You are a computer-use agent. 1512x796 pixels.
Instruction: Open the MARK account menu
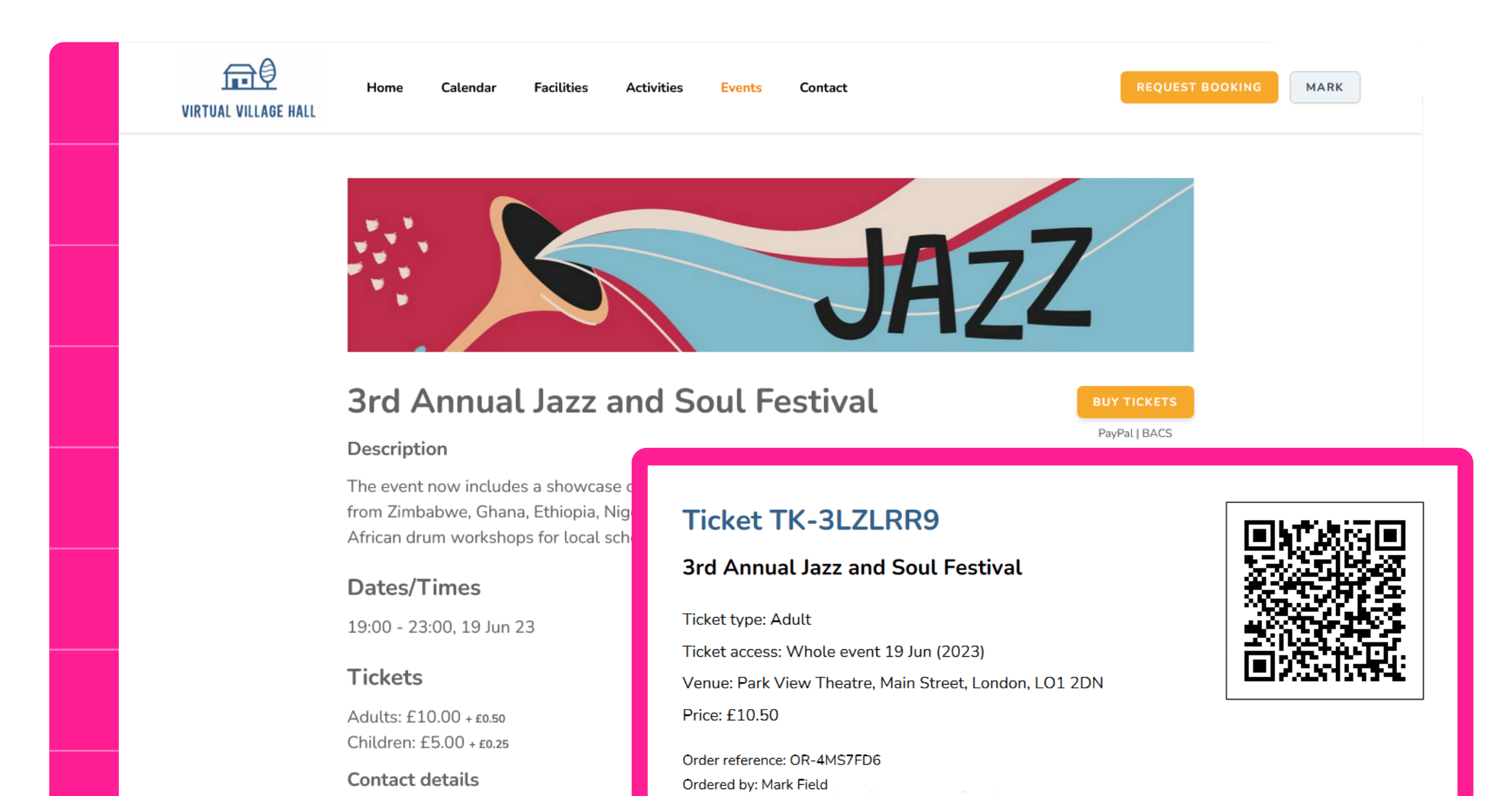pyautogui.click(x=1324, y=87)
